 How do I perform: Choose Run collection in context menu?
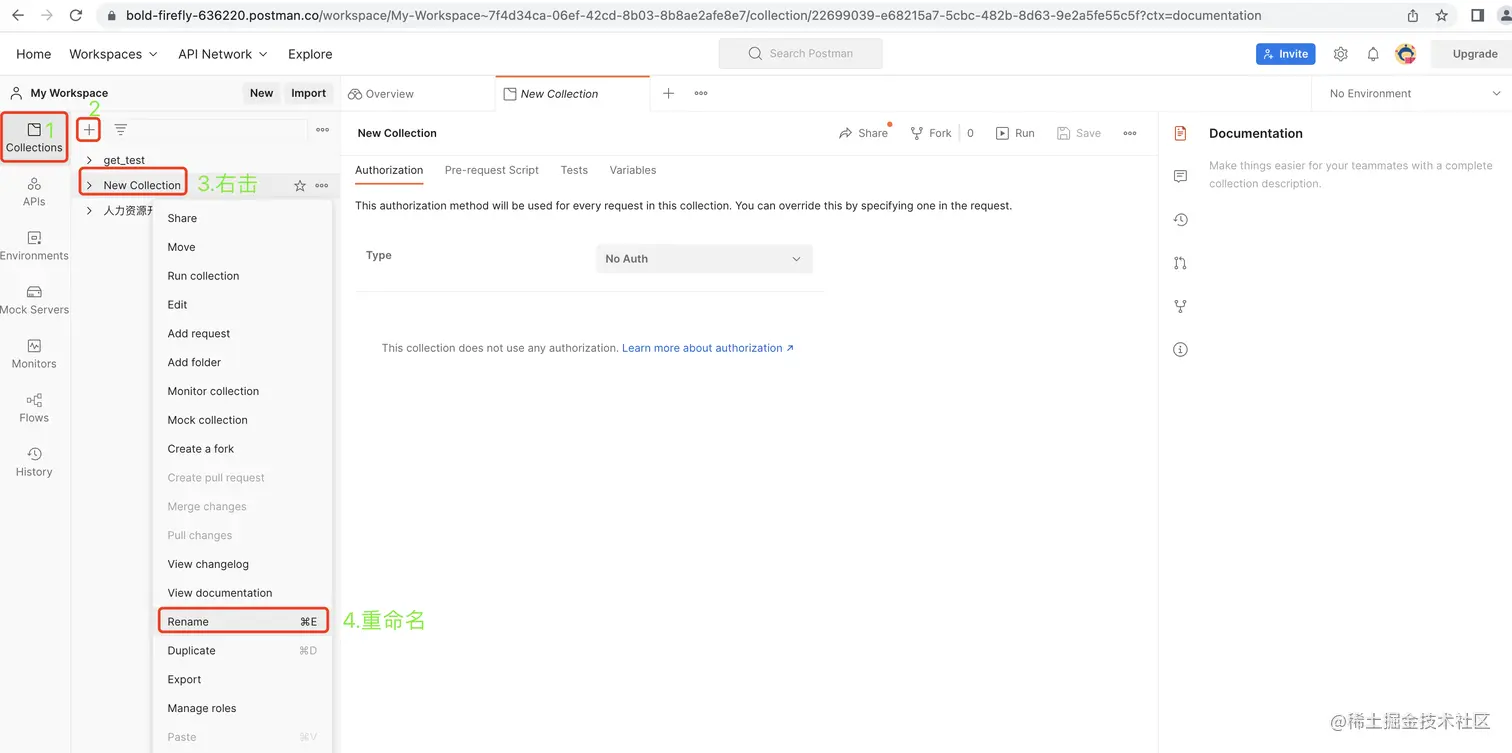[243, 276]
